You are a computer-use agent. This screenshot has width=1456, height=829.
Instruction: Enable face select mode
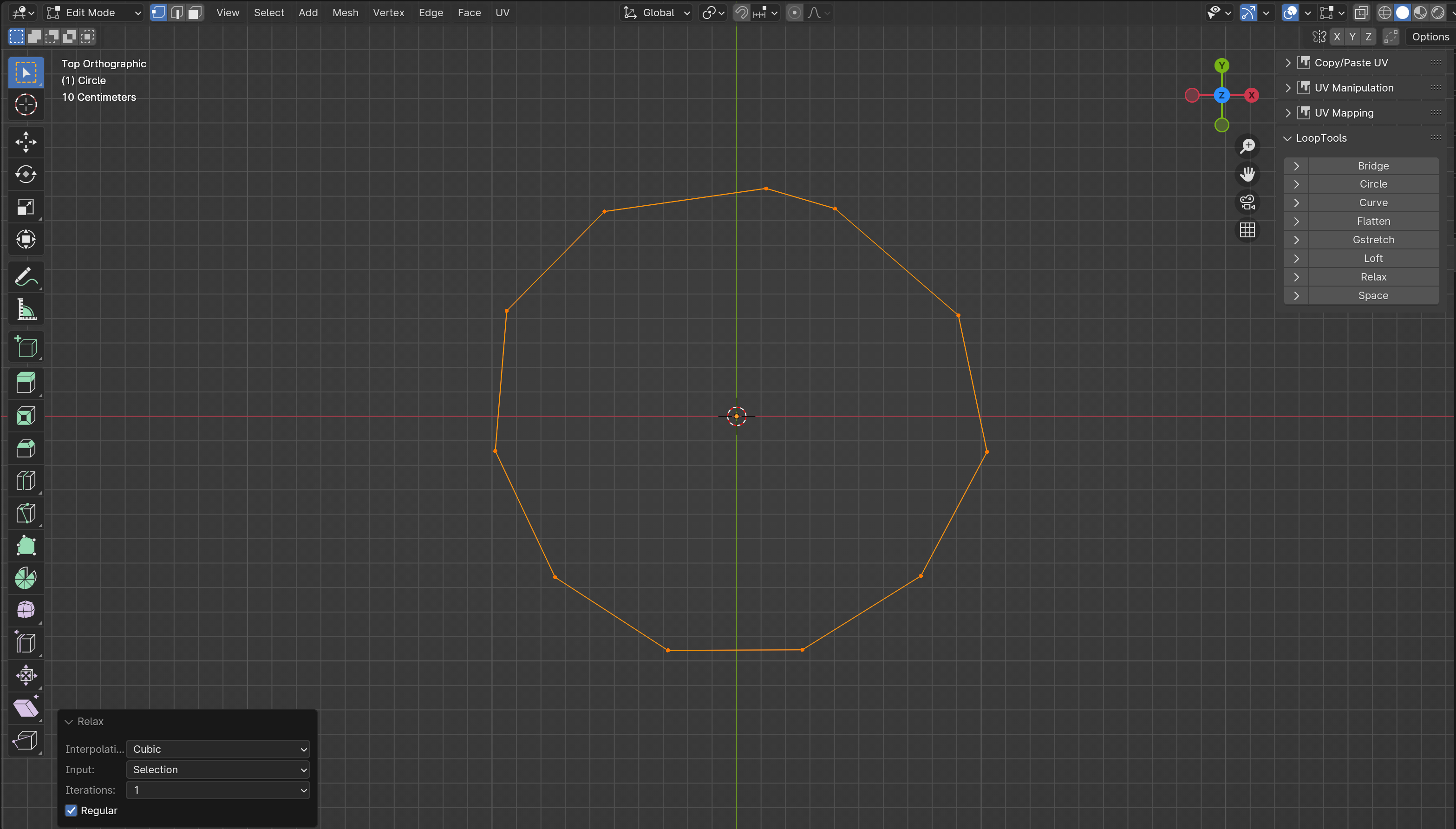[195, 13]
